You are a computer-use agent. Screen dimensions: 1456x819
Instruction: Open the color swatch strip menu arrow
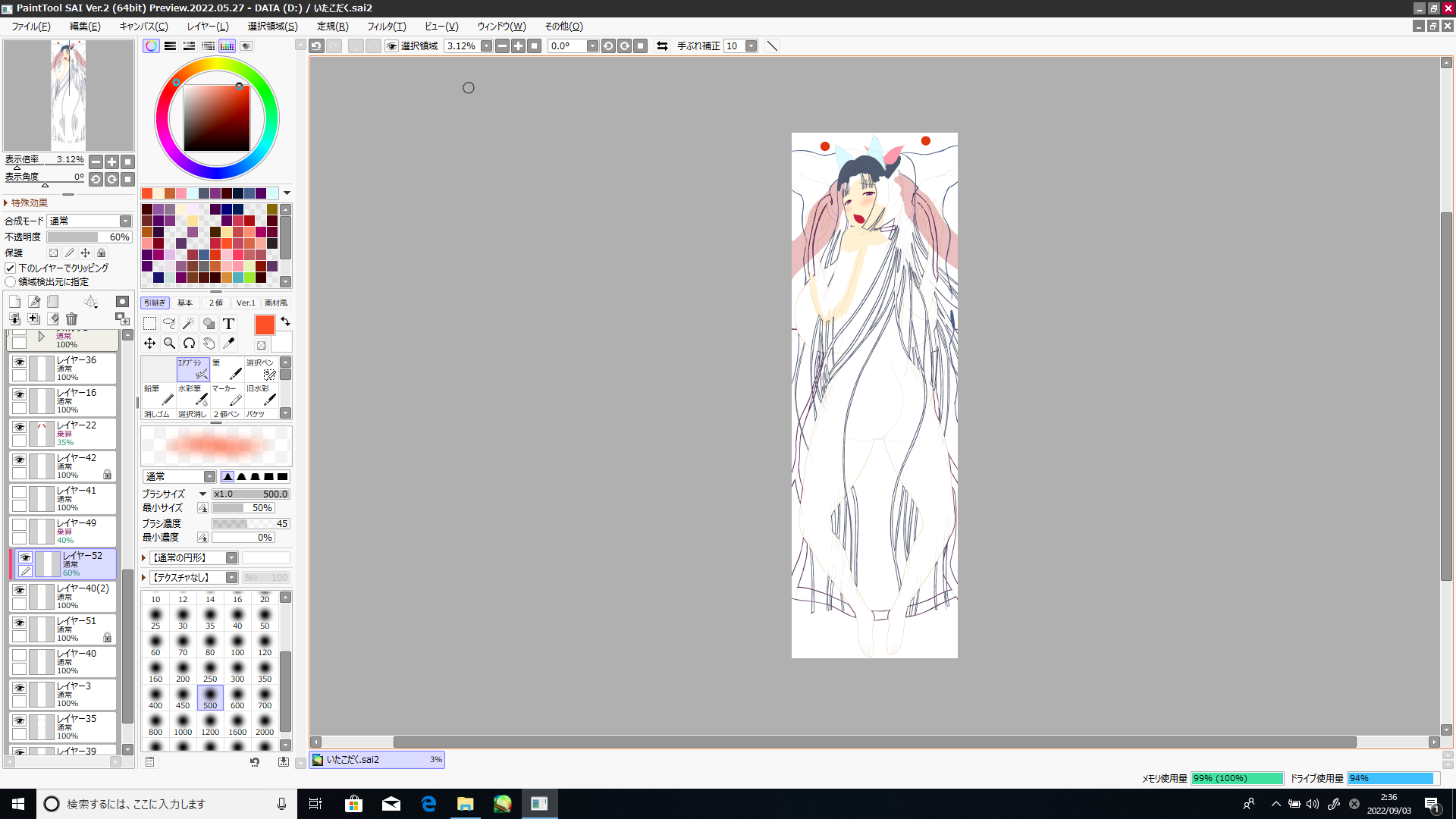click(287, 193)
